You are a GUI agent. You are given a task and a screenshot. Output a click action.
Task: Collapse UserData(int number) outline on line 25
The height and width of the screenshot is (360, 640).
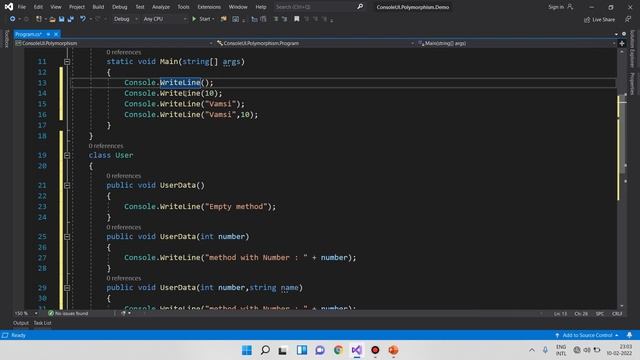click(x=67, y=237)
